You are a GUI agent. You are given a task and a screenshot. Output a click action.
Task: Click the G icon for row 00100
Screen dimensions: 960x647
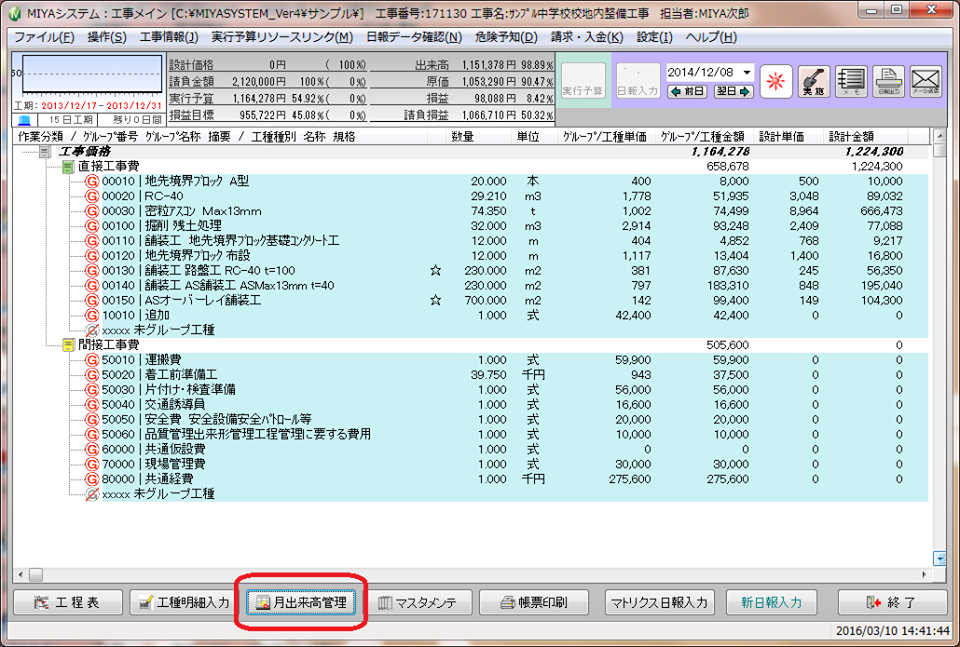click(x=92, y=226)
